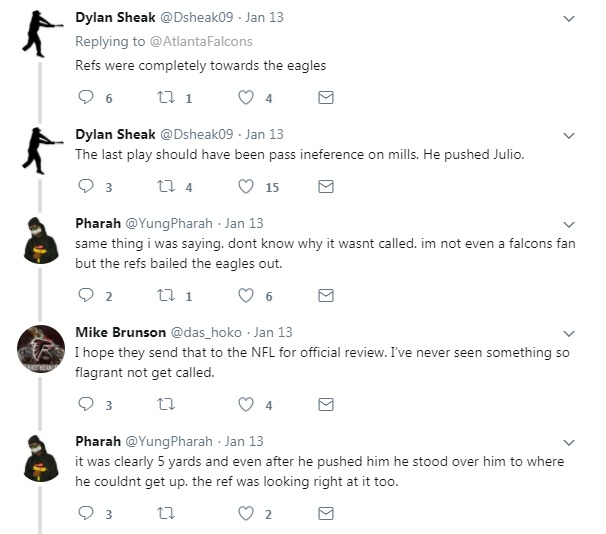This screenshot has height=534, width=606.
Task: Like the "it was clearly 5 yards" tweet
Action: click(x=246, y=514)
